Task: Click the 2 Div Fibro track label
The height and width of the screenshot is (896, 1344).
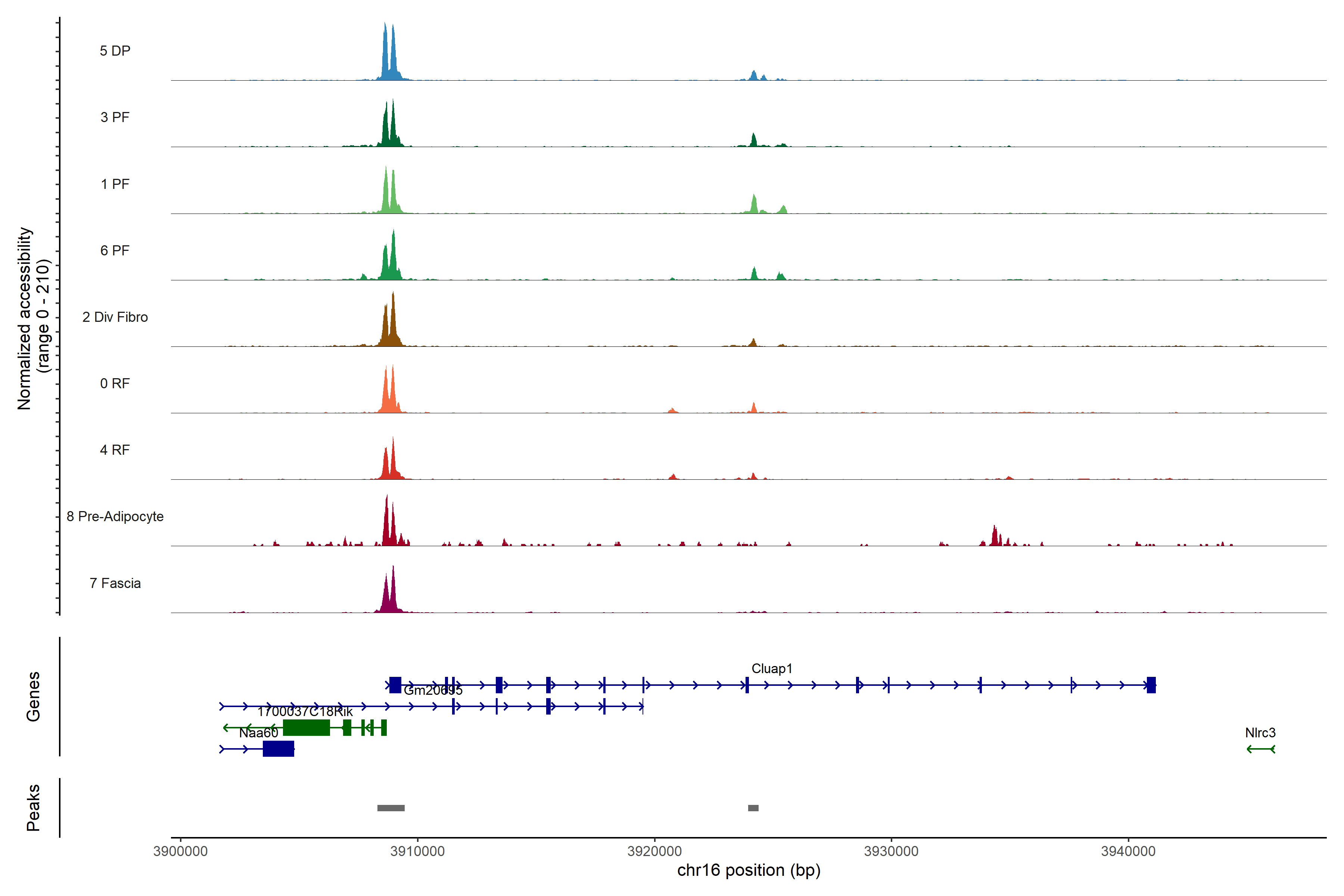Action: pos(115,317)
